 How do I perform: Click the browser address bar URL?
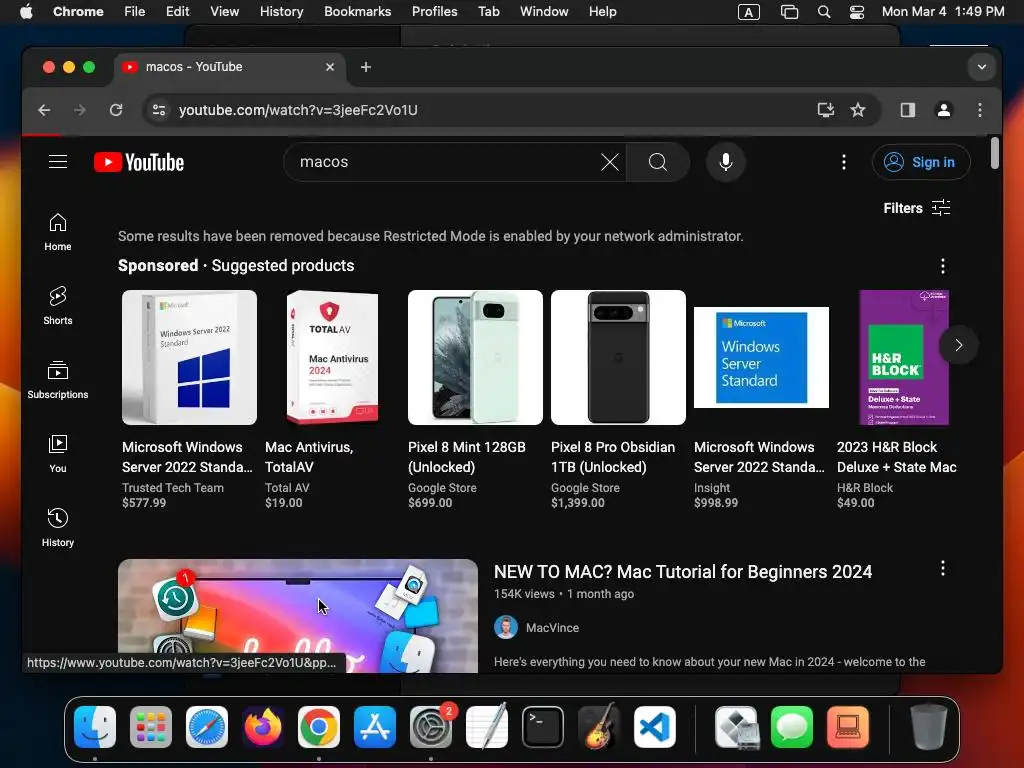298,110
